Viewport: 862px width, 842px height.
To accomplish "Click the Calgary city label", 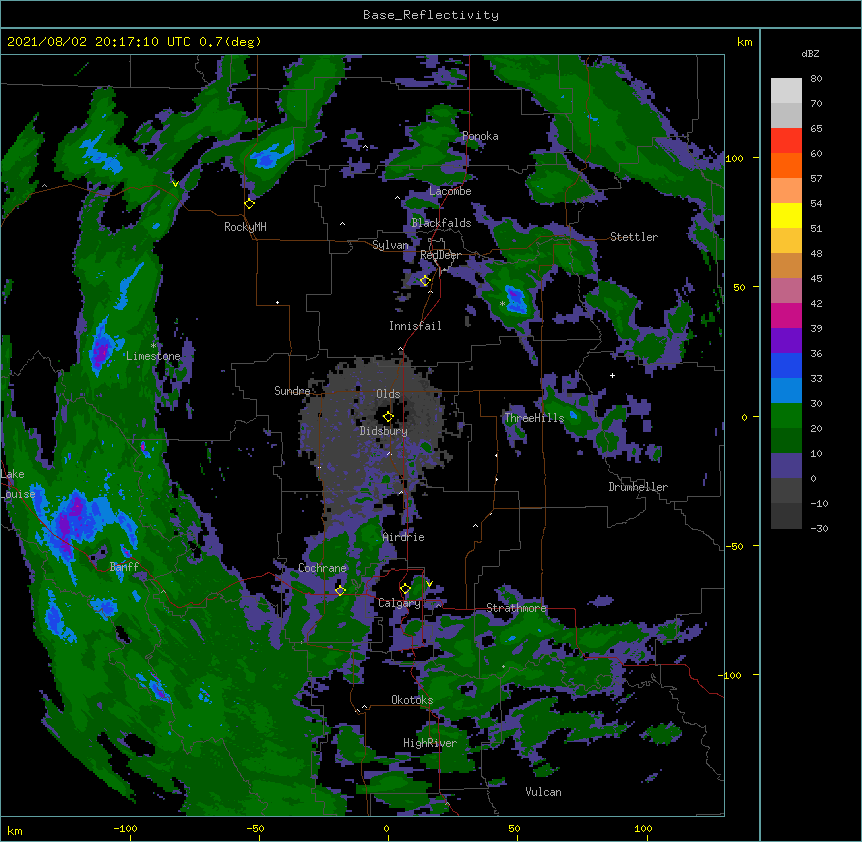I will tap(399, 603).
